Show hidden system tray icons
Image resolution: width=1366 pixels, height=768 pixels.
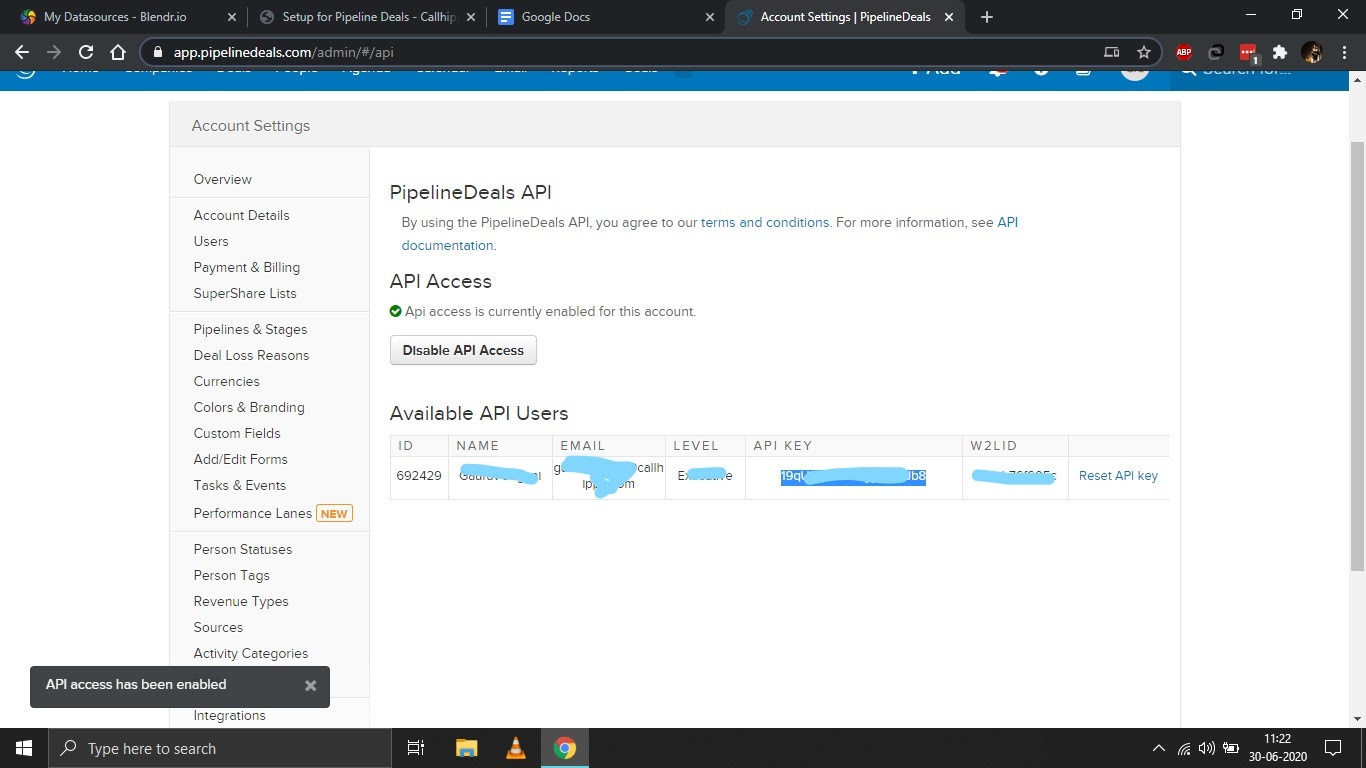coord(1159,748)
